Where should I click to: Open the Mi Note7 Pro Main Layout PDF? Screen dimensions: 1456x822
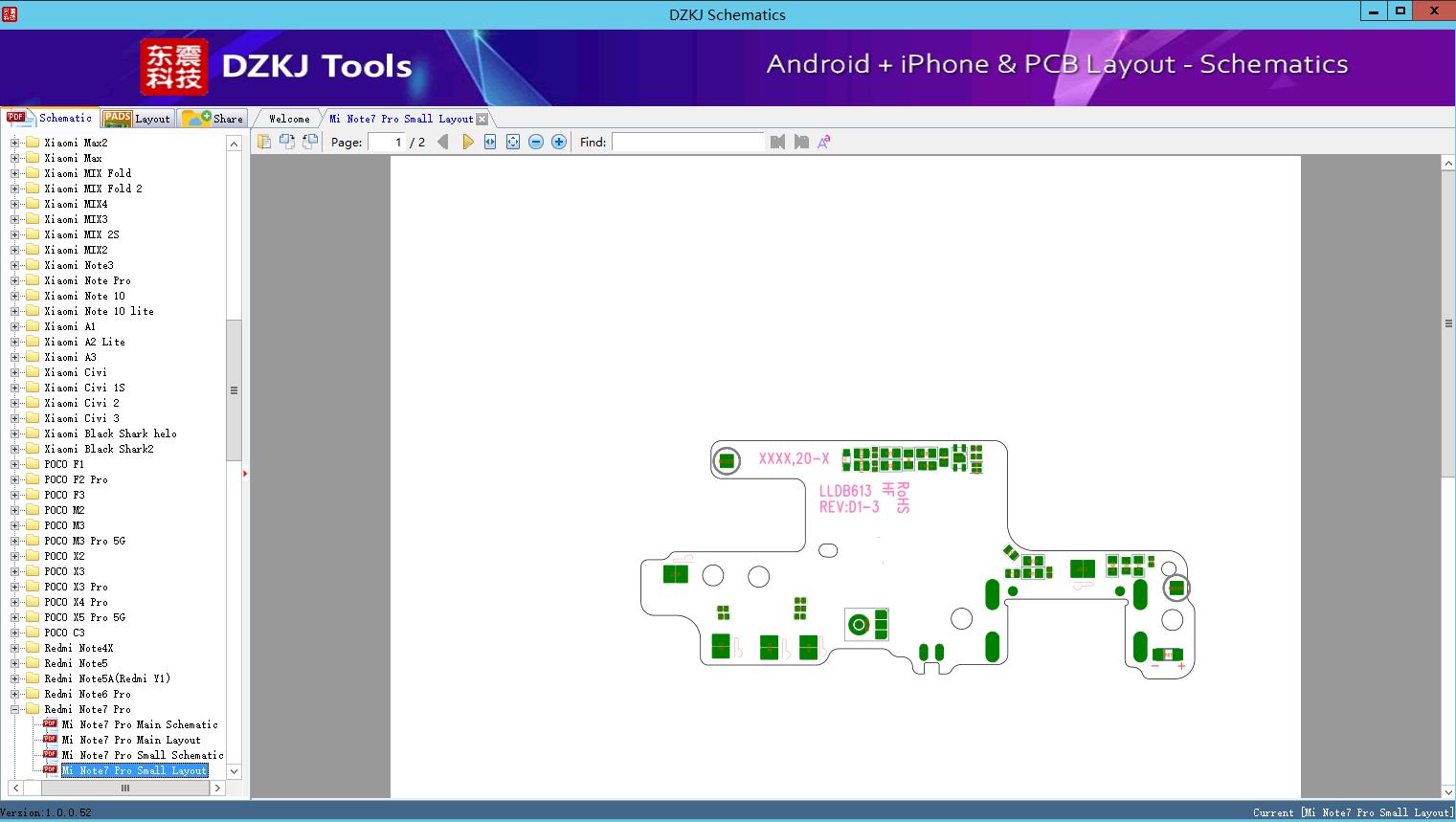coord(131,740)
